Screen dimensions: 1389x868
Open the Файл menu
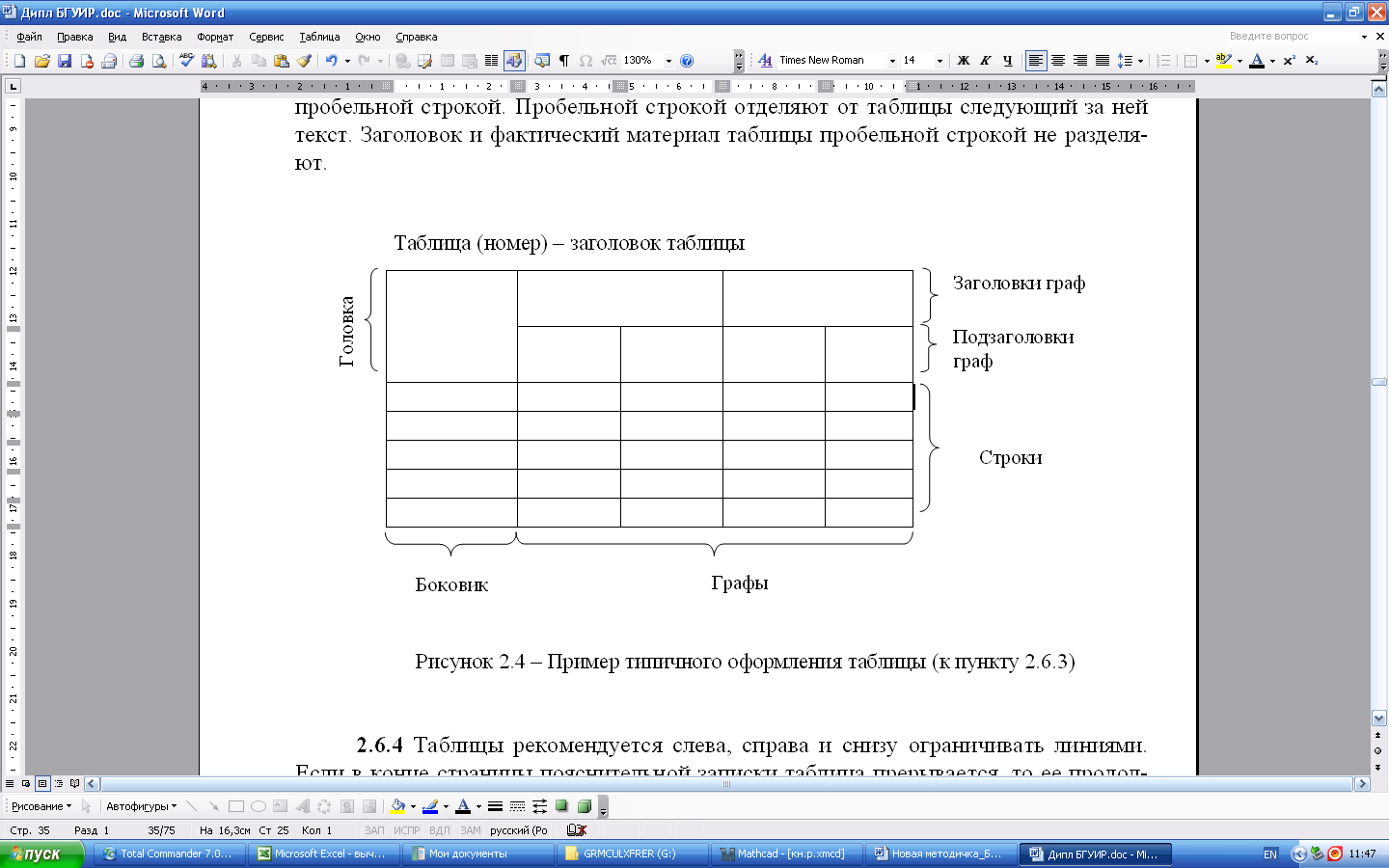[x=29, y=37]
